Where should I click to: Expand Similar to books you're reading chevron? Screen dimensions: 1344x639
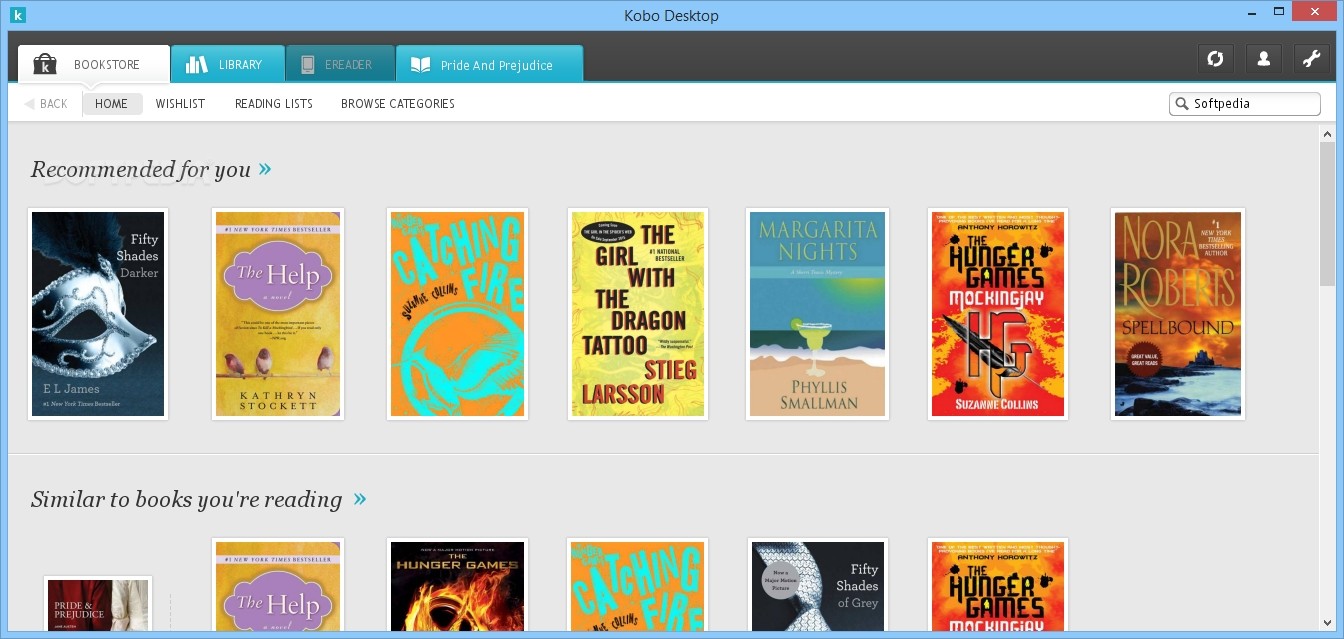(360, 499)
